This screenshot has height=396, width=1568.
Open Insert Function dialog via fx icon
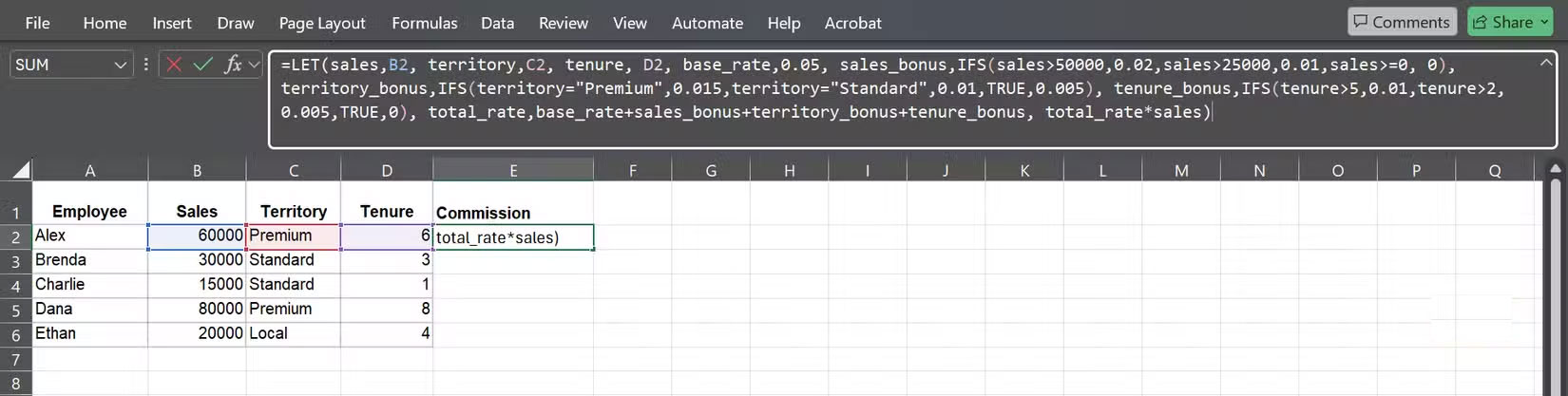pyautogui.click(x=232, y=65)
